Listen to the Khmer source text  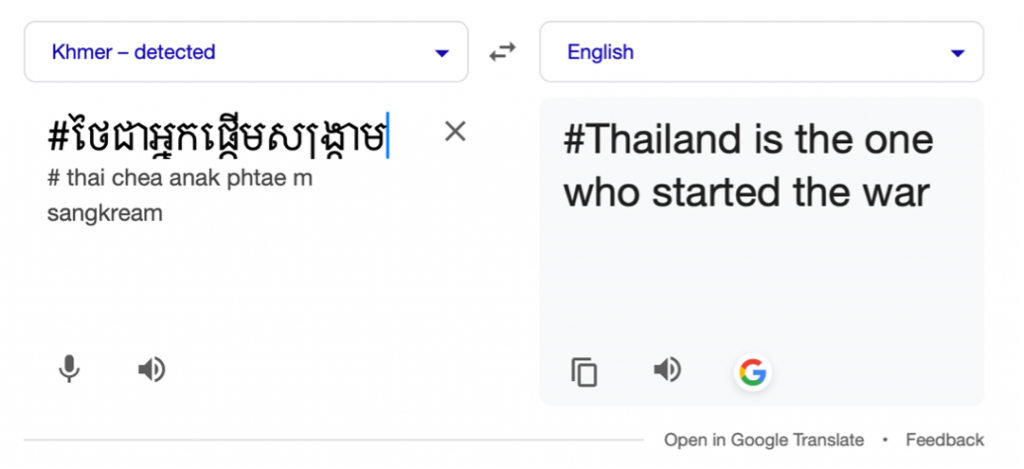click(x=151, y=370)
